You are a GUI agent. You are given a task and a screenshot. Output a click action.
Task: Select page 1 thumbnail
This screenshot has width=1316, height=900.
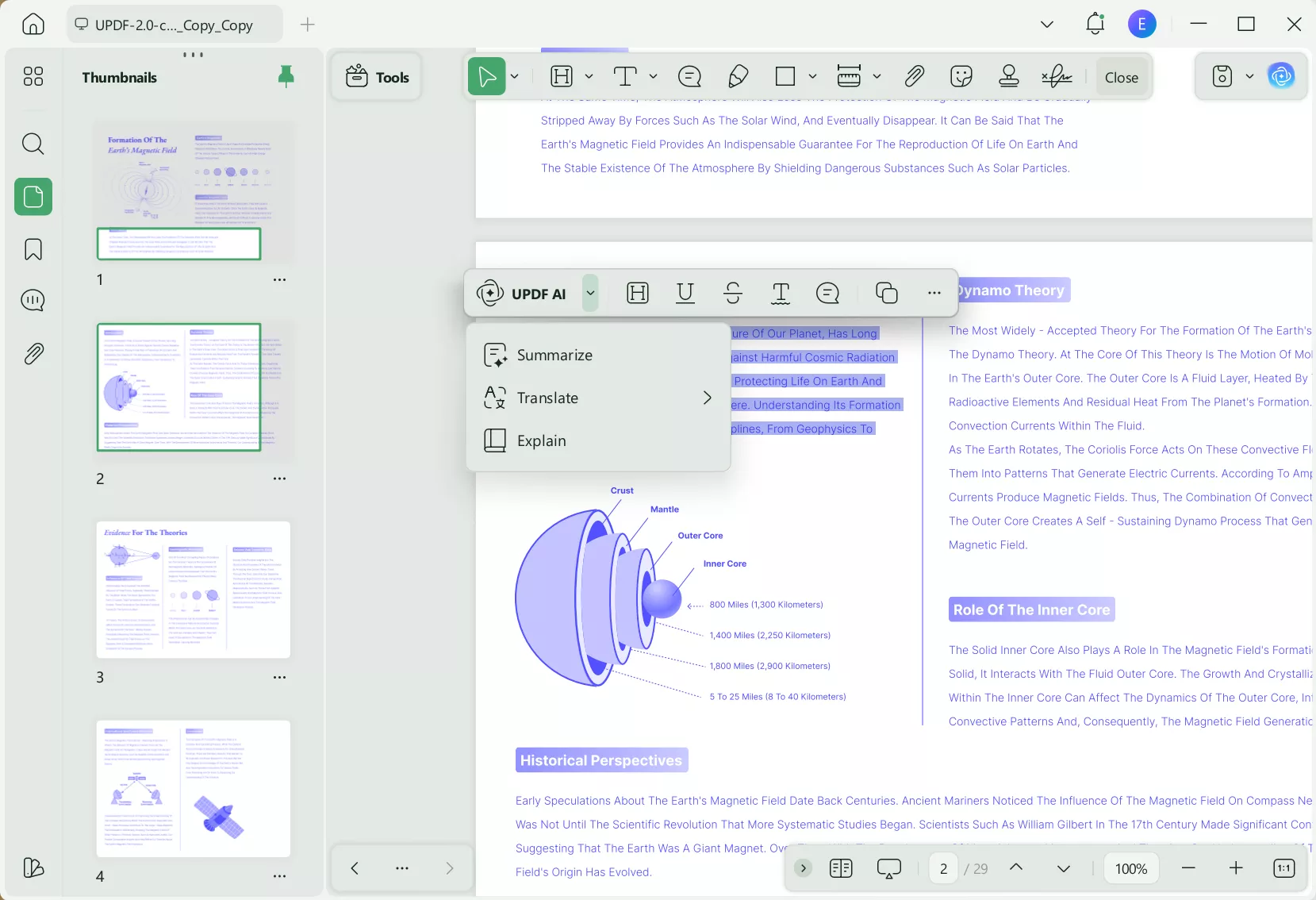194,190
